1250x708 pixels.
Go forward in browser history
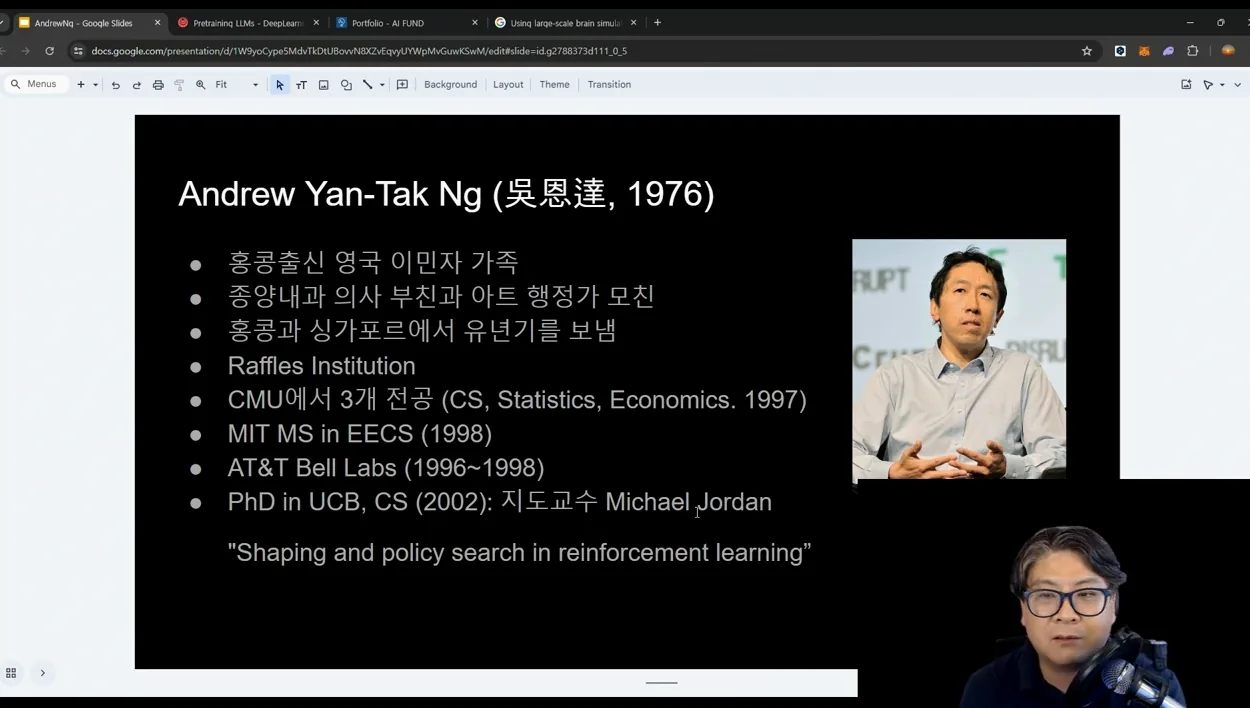(25, 51)
